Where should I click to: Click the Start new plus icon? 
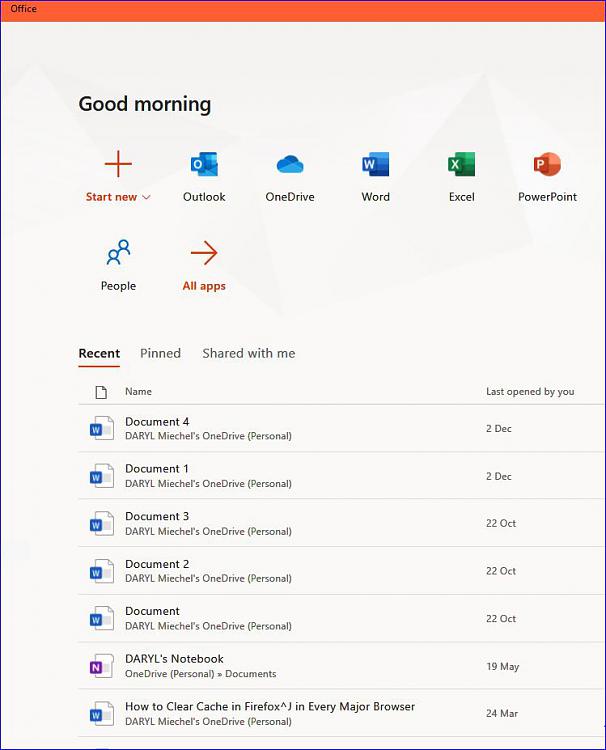118,164
